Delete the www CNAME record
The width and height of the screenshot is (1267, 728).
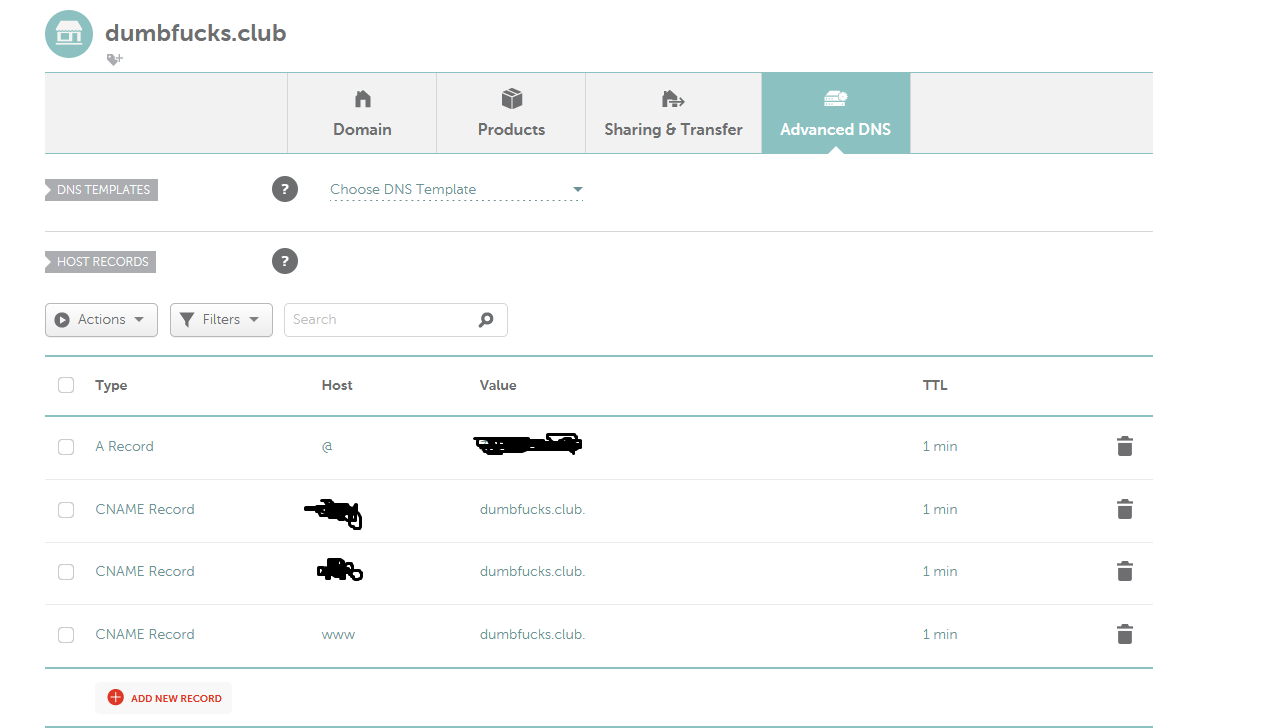click(1124, 634)
